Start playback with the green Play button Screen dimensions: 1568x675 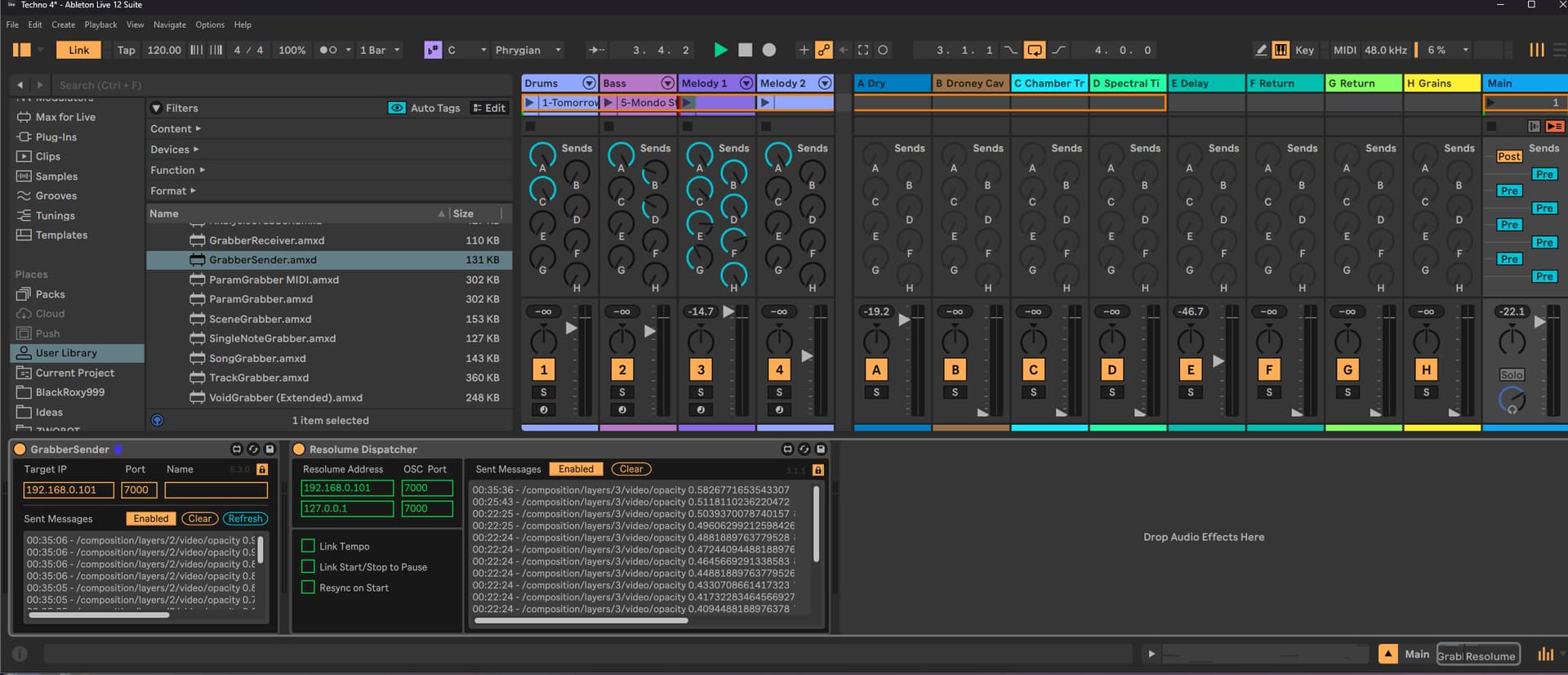click(720, 50)
